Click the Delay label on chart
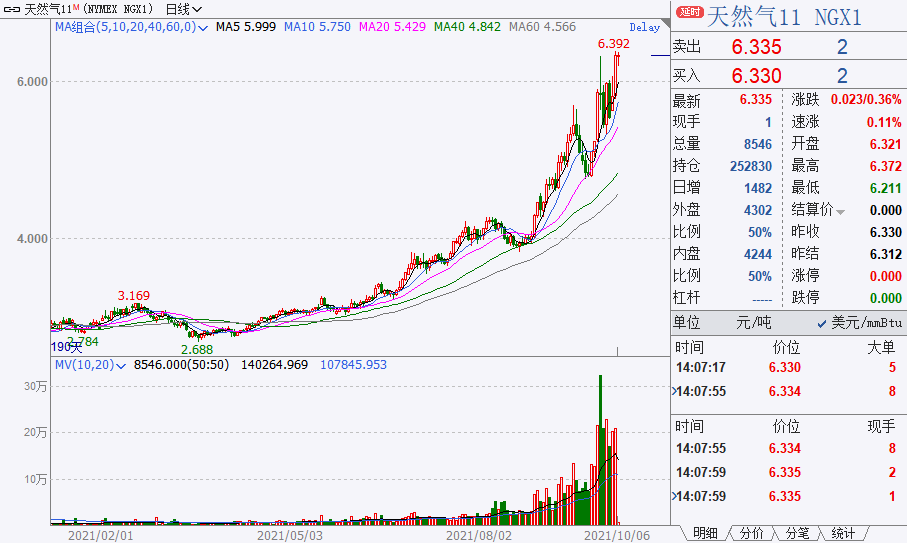Screen dimensions: 907x543 coord(644,27)
